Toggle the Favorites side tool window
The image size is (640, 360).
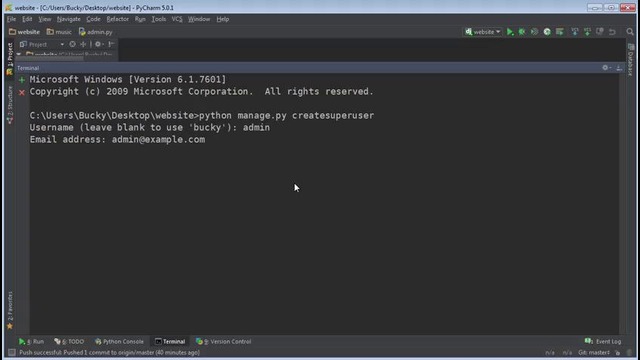pos(10,310)
